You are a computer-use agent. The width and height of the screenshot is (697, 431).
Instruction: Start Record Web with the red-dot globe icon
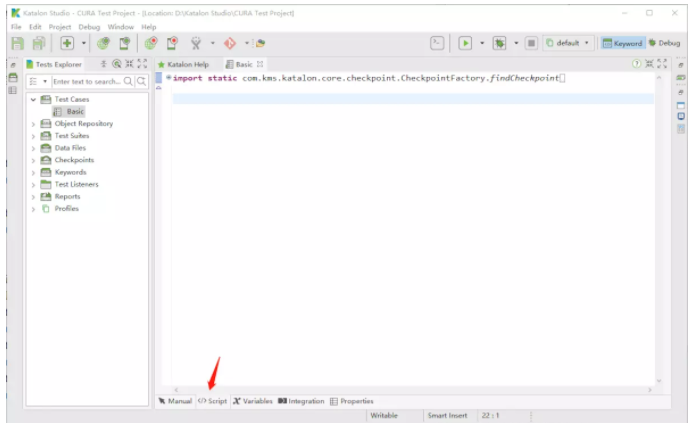151,43
